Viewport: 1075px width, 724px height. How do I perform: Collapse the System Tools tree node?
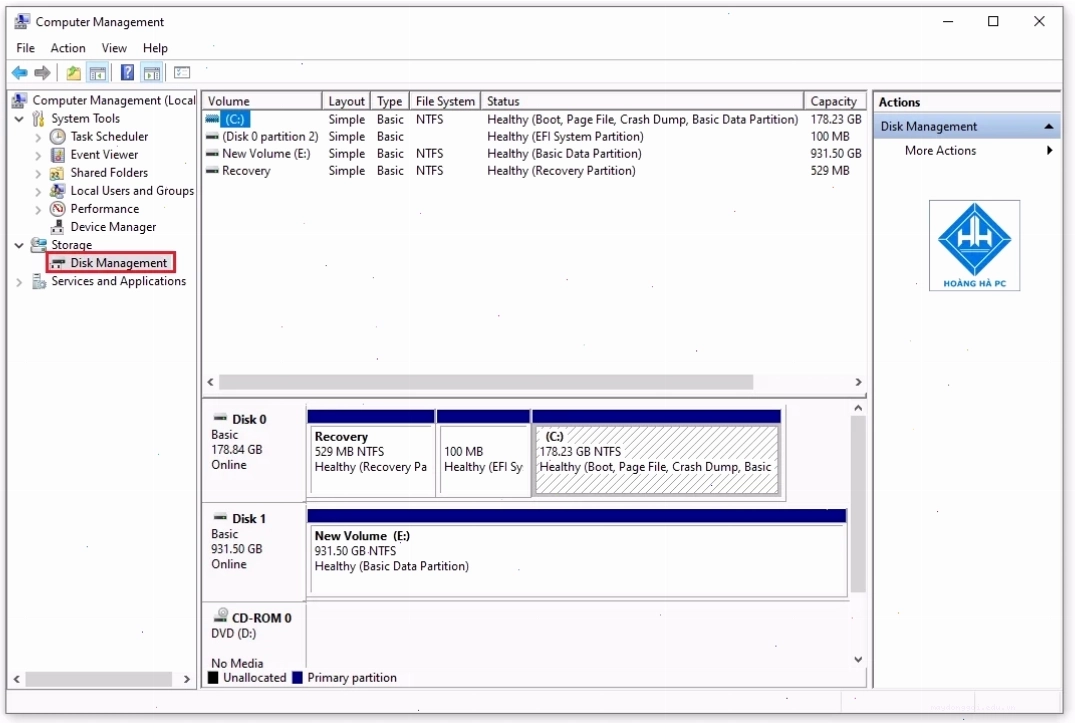click(19, 119)
